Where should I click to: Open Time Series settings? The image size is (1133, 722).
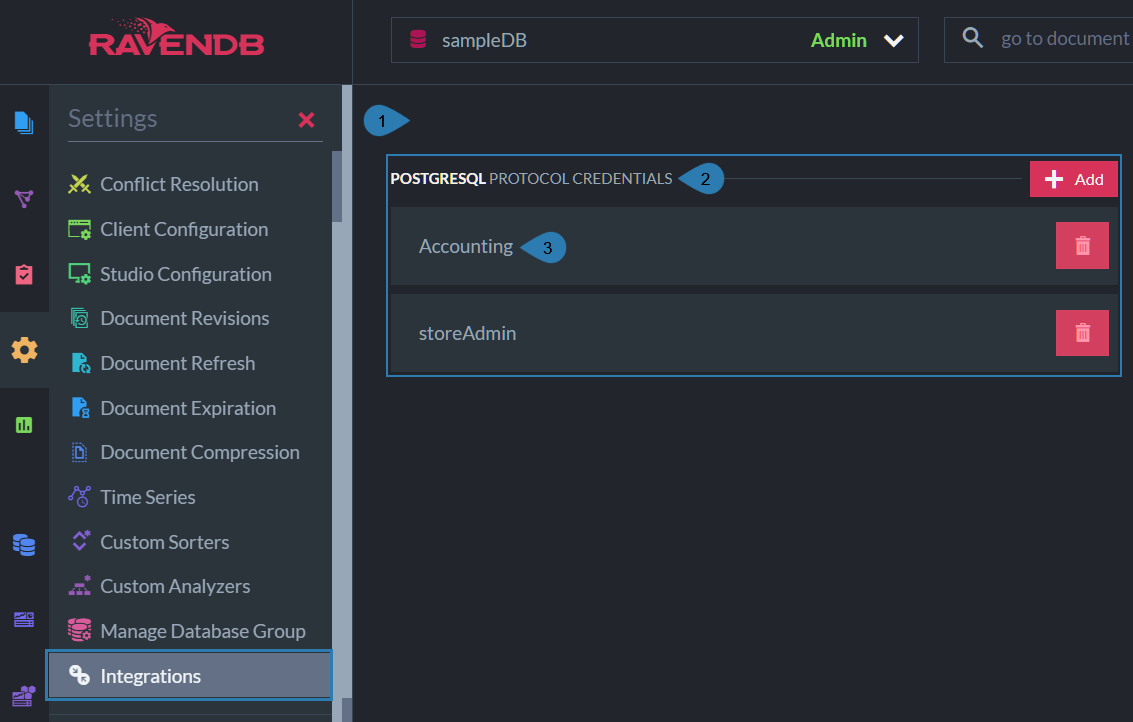(148, 497)
